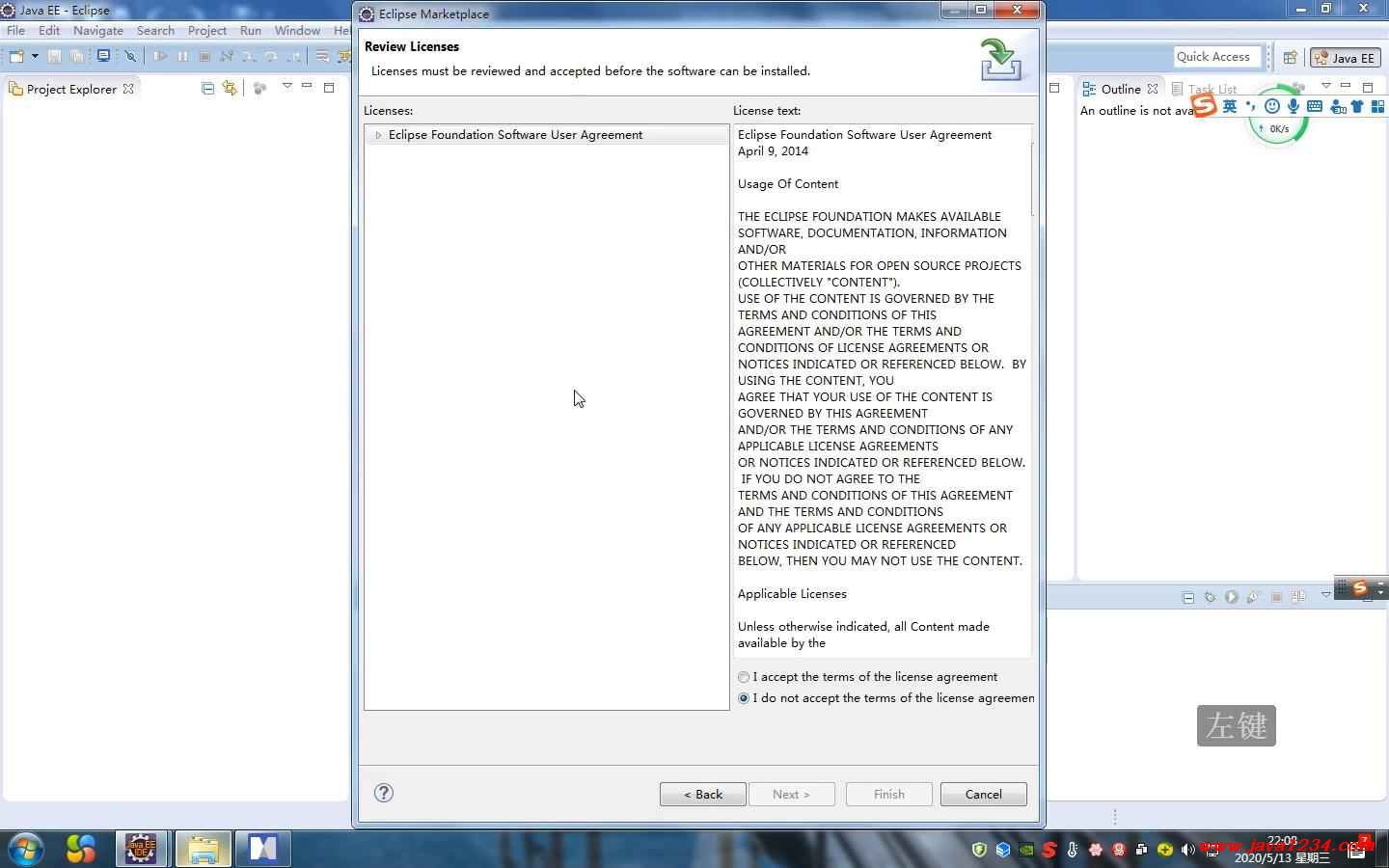Click the New wizard toolbar icon
This screenshot has height=868, width=1389.
tap(16, 56)
